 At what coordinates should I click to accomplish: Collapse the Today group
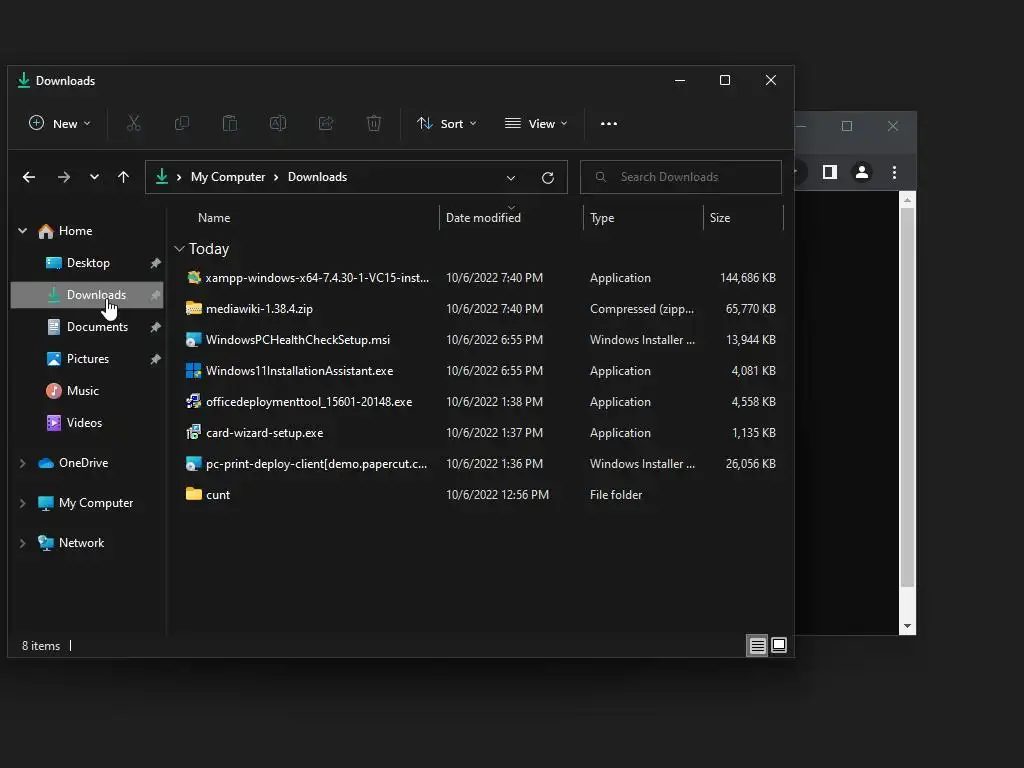(179, 249)
